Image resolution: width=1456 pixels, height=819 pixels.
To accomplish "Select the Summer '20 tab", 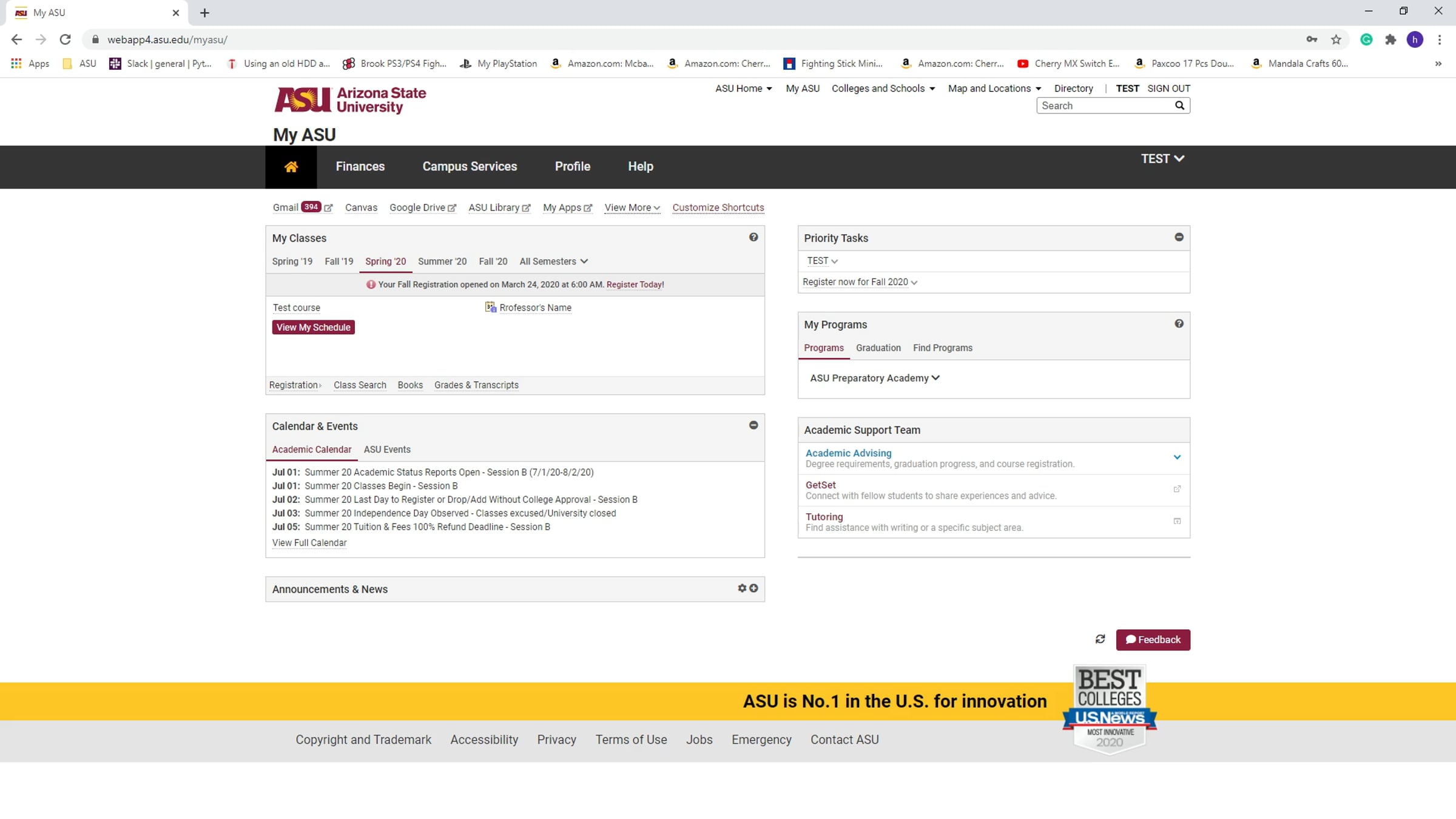I will tap(442, 261).
